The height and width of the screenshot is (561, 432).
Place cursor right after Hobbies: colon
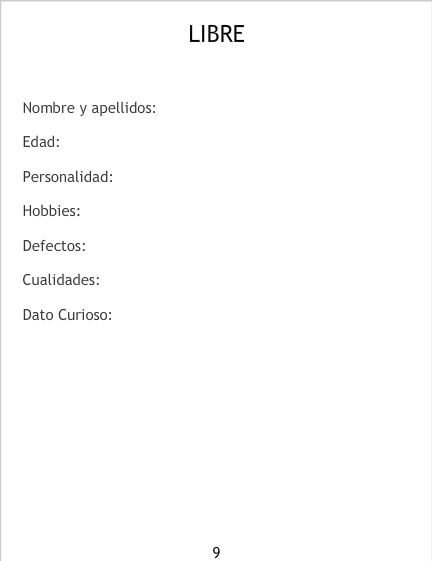(81, 211)
